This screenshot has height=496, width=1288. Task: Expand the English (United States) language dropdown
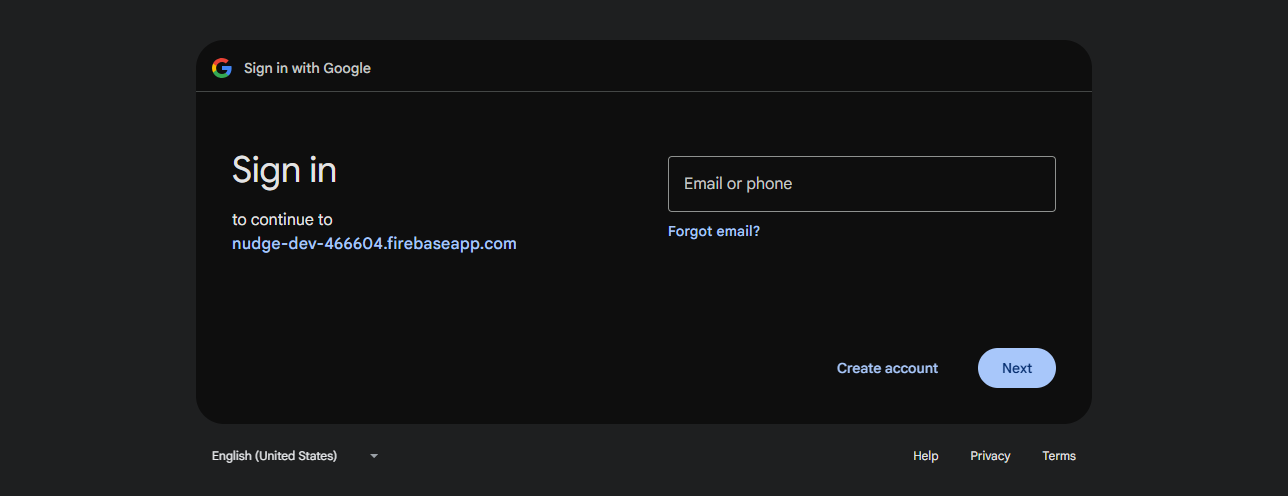(296, 456)
